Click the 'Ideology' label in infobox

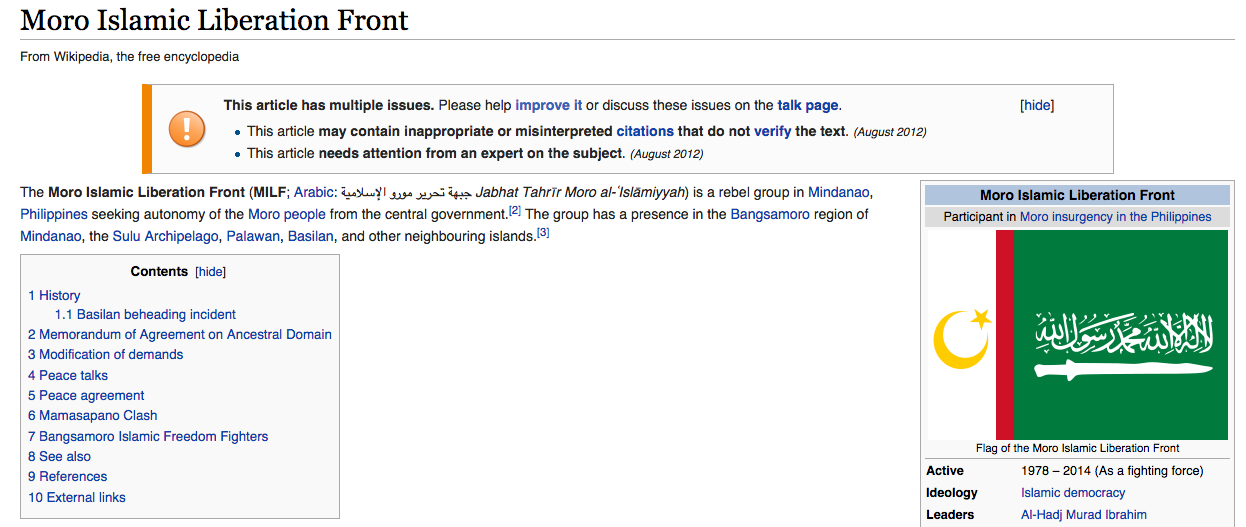[x=952, y=492]
